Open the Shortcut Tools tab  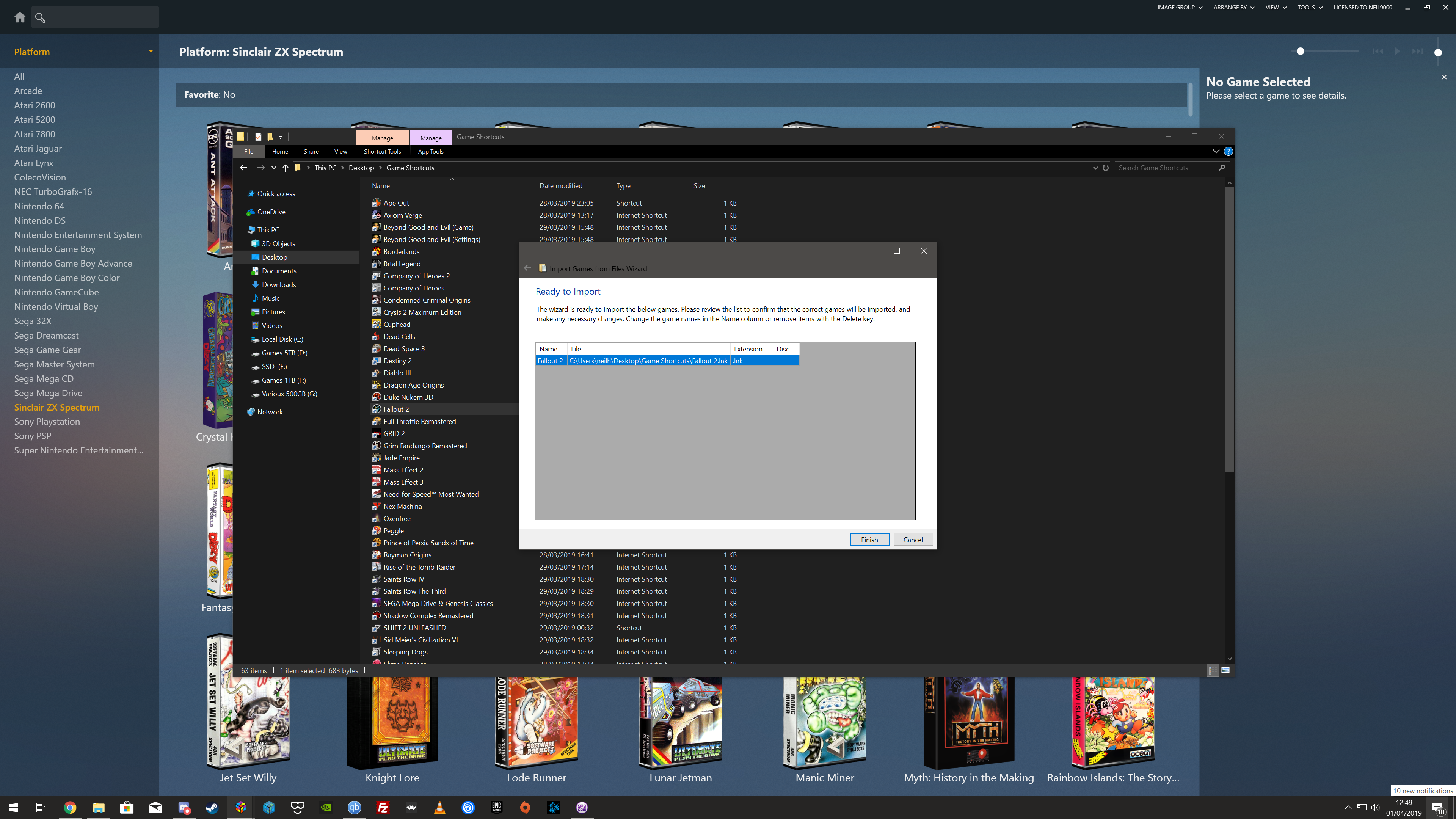pos(382,152)
